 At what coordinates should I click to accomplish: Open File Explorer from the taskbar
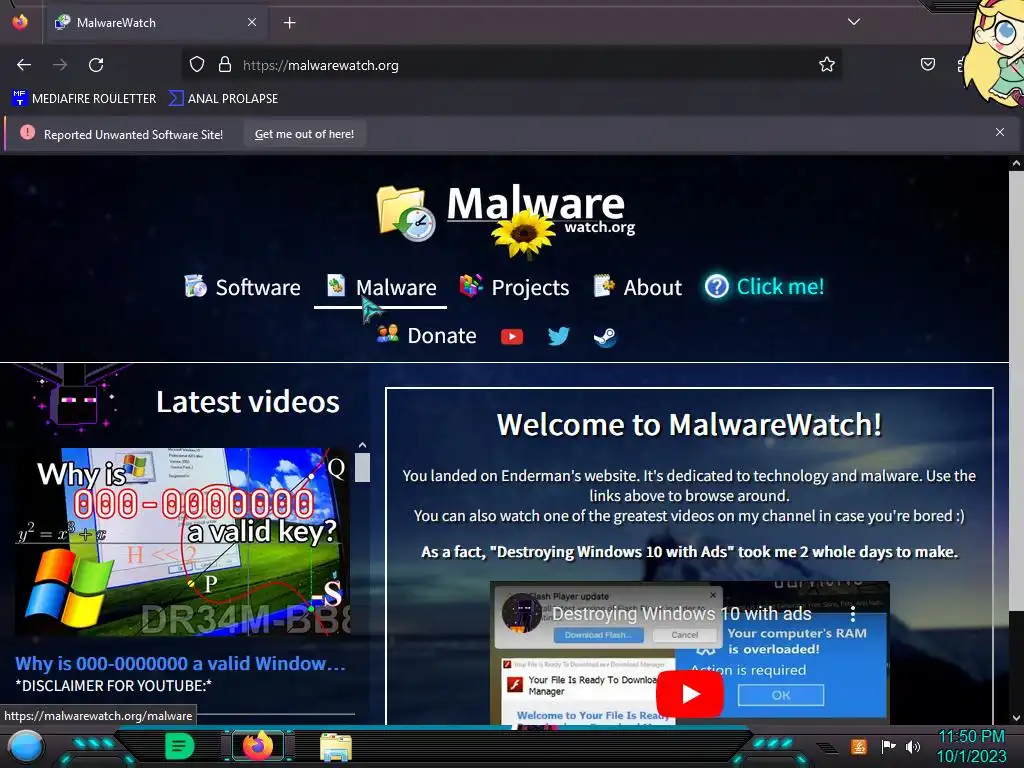click(x=336, y=747)
